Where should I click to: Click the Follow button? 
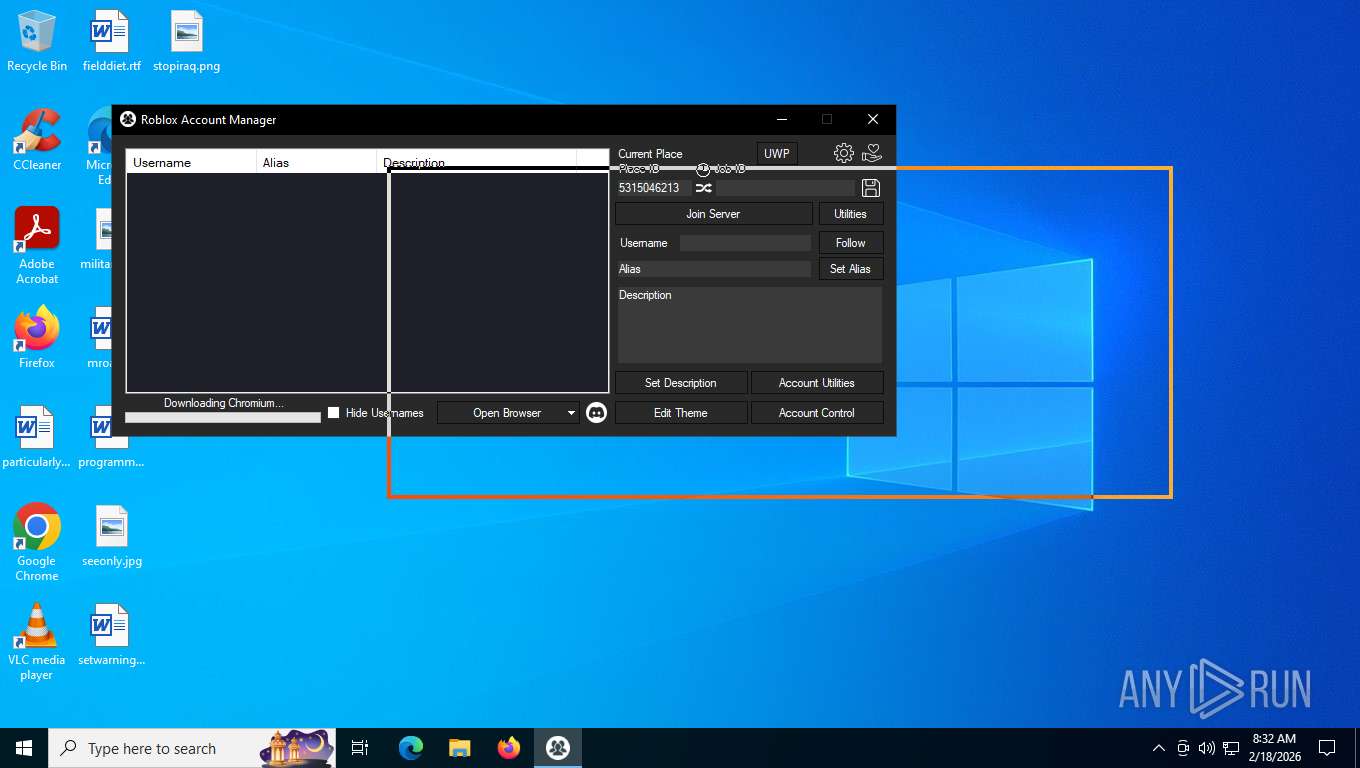(851, 243)
